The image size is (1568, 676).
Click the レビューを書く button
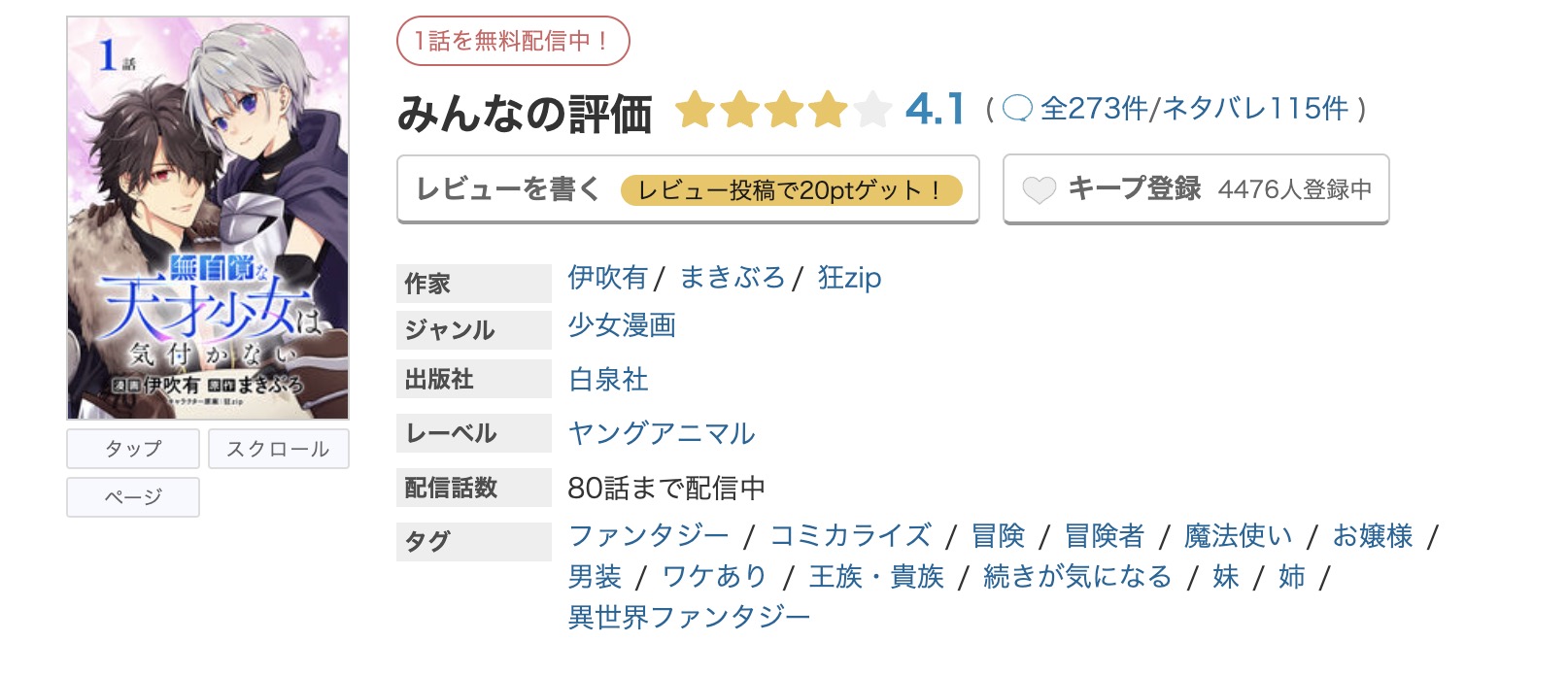coord(509,190)
